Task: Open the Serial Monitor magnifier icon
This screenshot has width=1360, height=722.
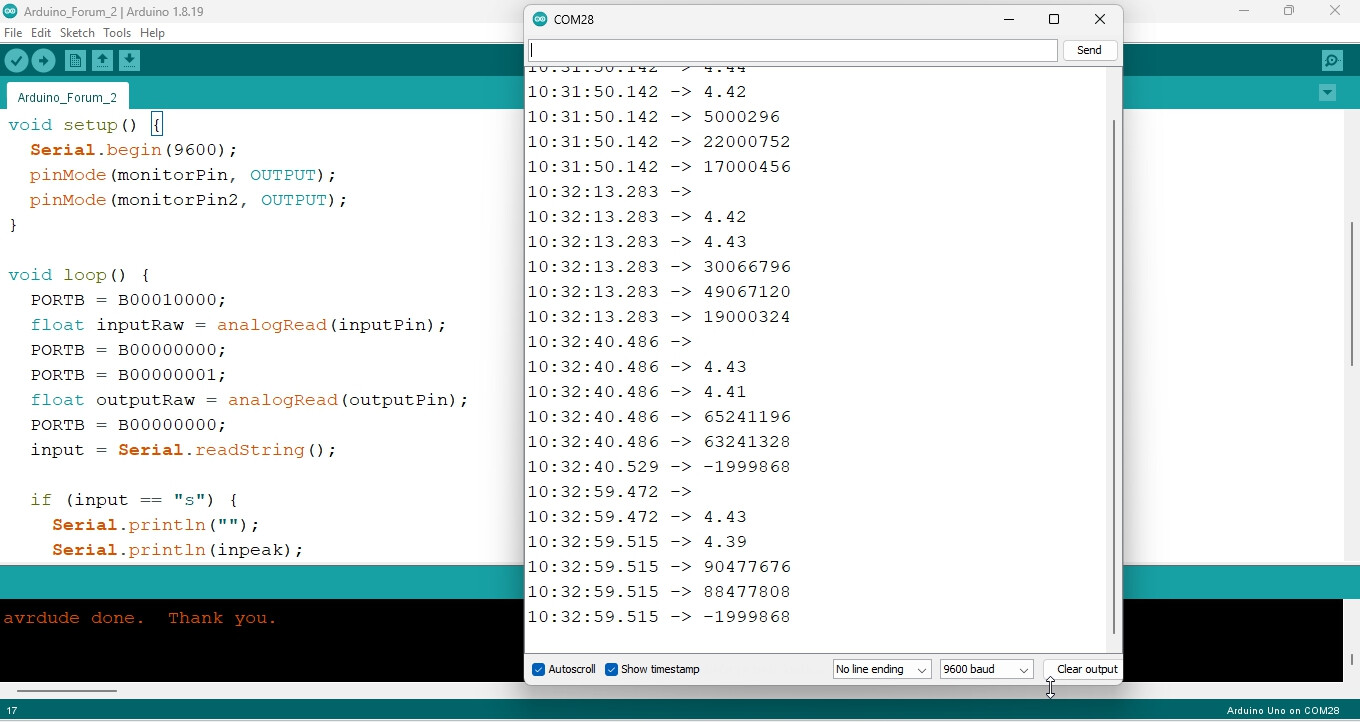Action: tap(1332, 60)
